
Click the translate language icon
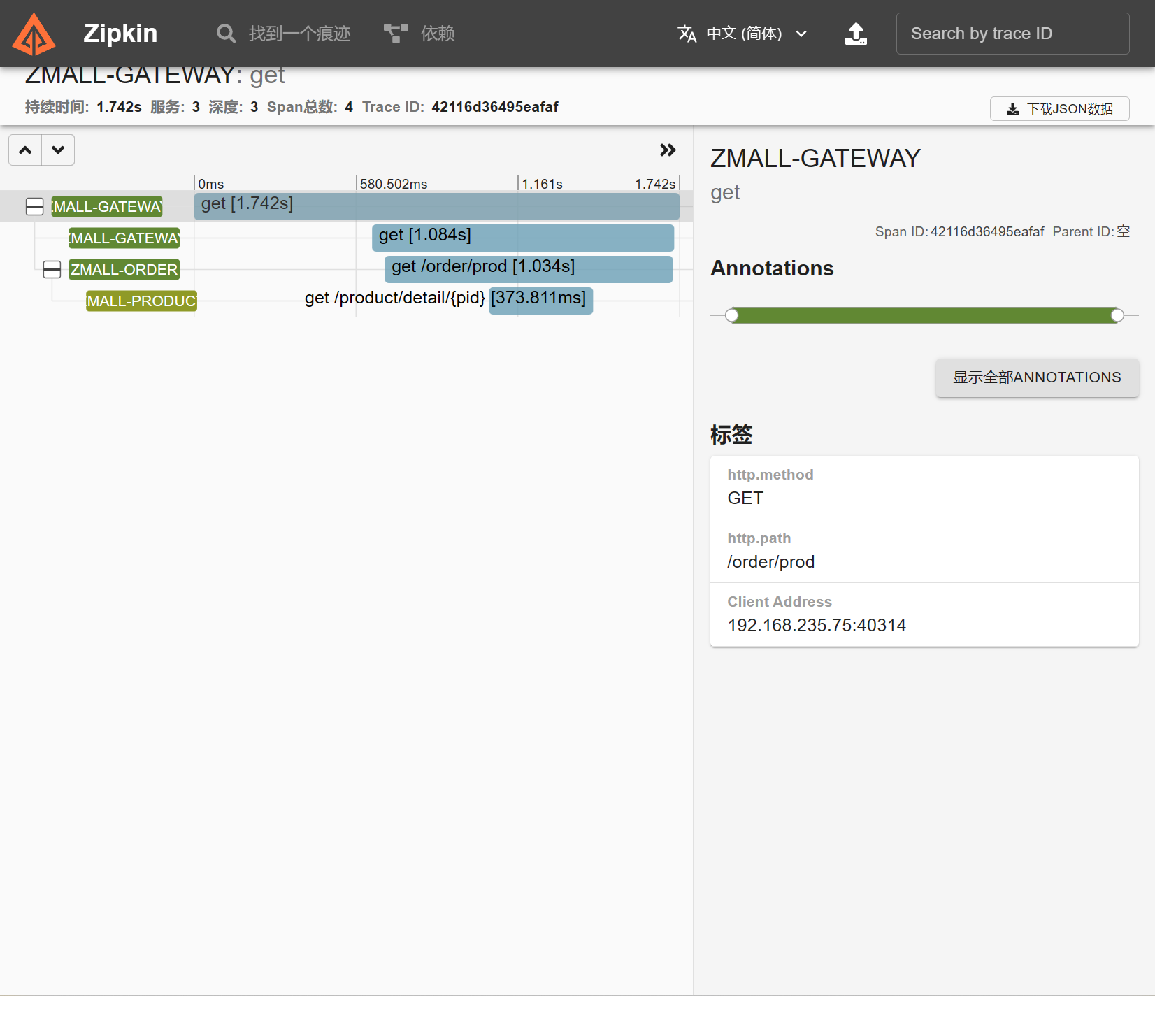(x=687, y=34)
